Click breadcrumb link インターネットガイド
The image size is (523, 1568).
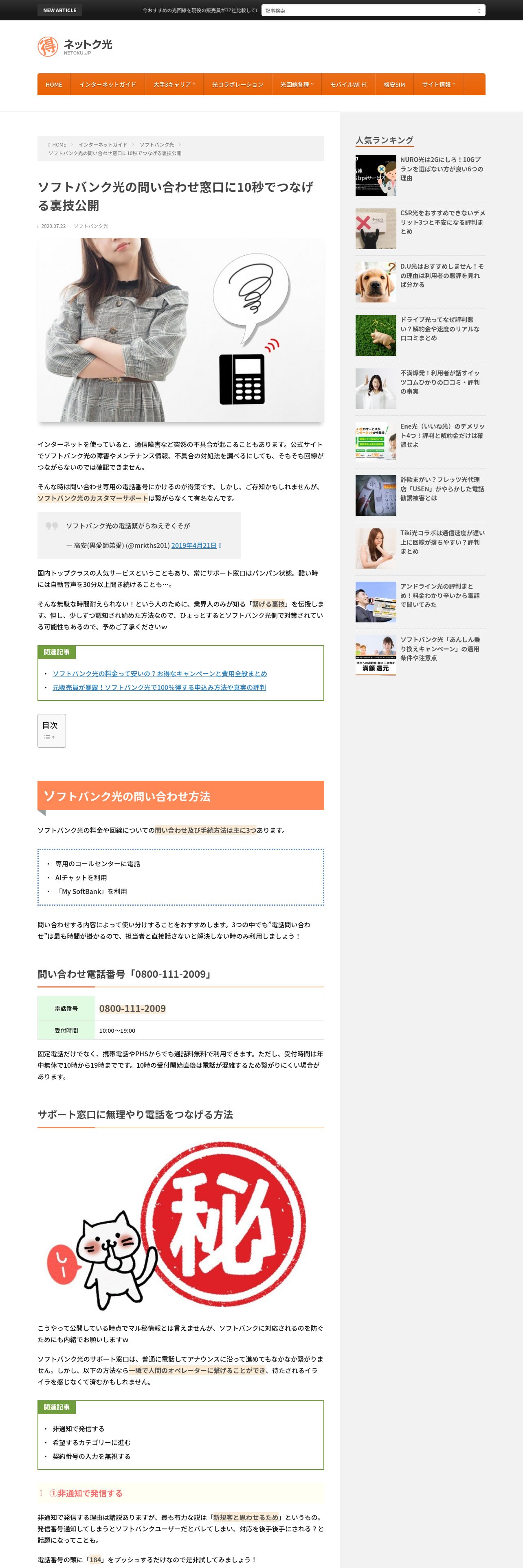coord(103,145)
